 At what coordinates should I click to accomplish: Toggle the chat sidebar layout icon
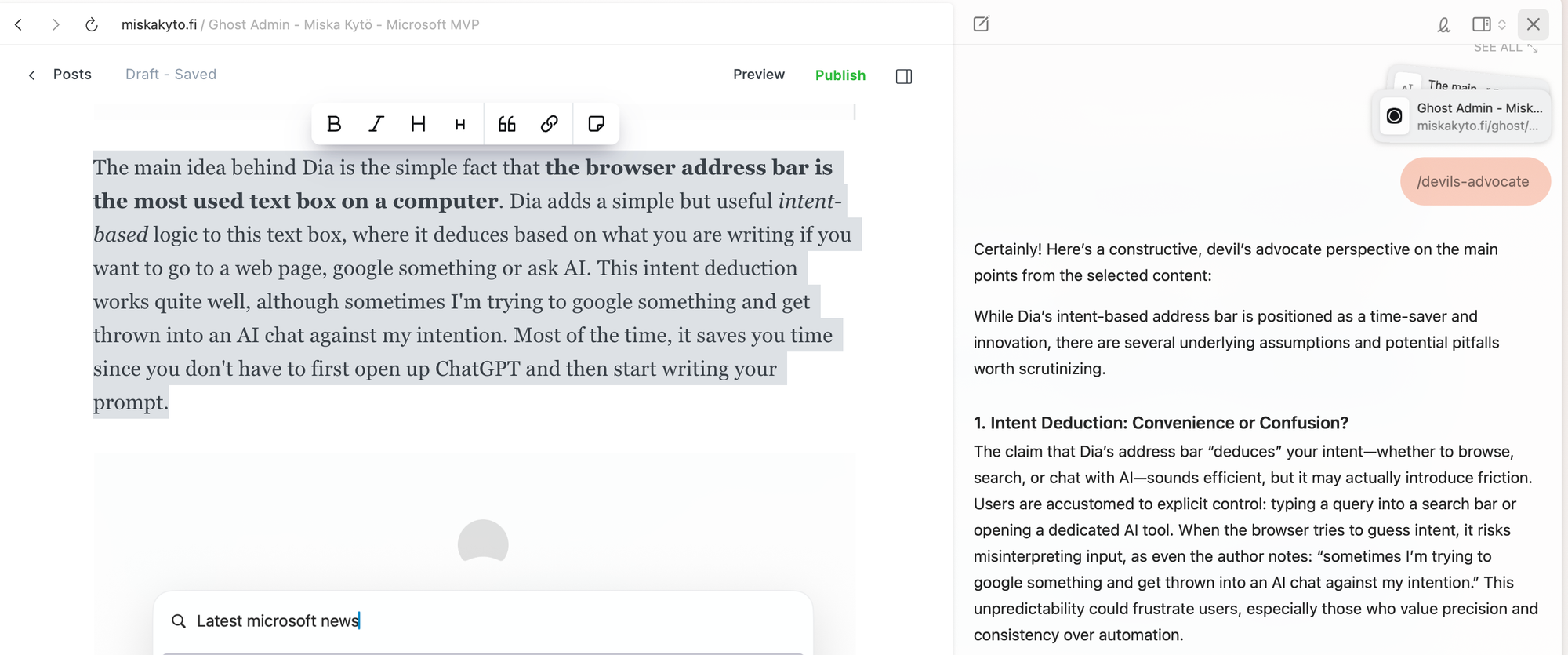pyautogui.click(x=1481, y=24)
